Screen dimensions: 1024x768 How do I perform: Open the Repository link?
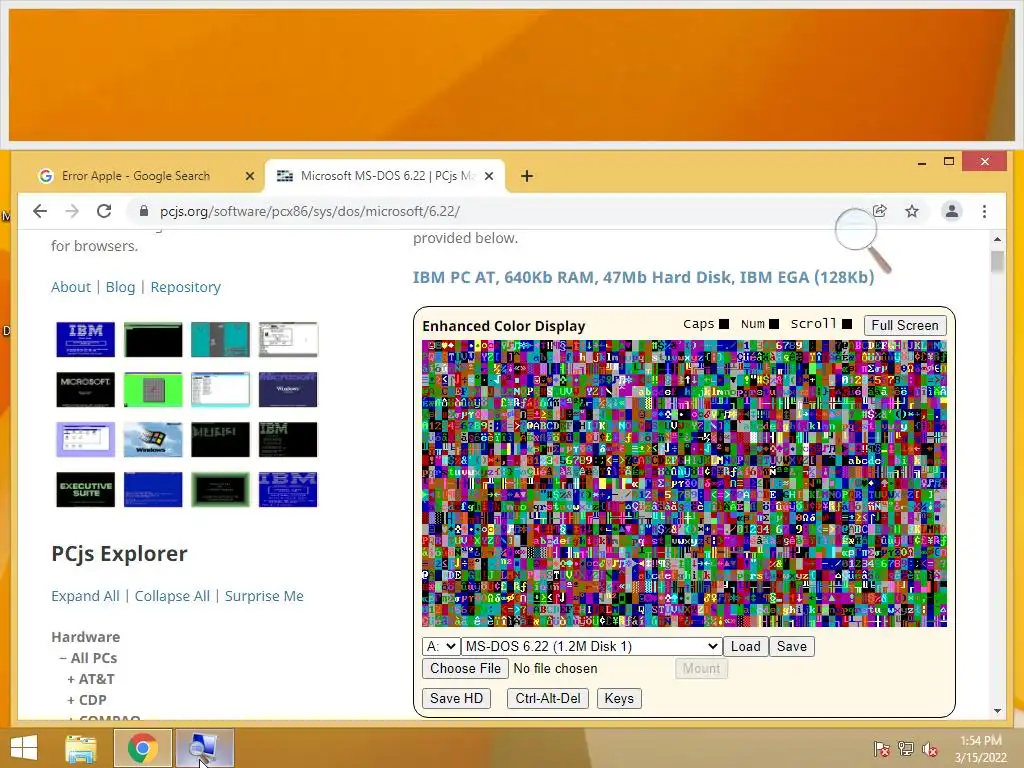click(x=185, y=287)
